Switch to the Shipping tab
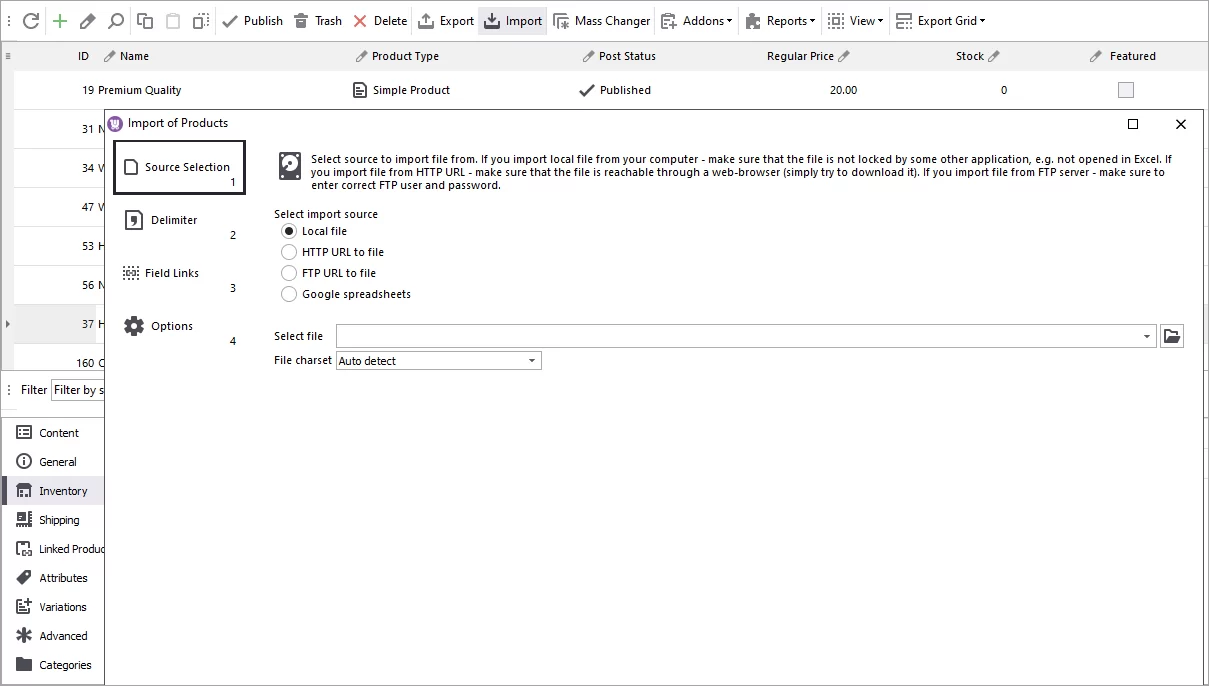Viewport: 1209px width, 686px height. click(x=57, y=519)
